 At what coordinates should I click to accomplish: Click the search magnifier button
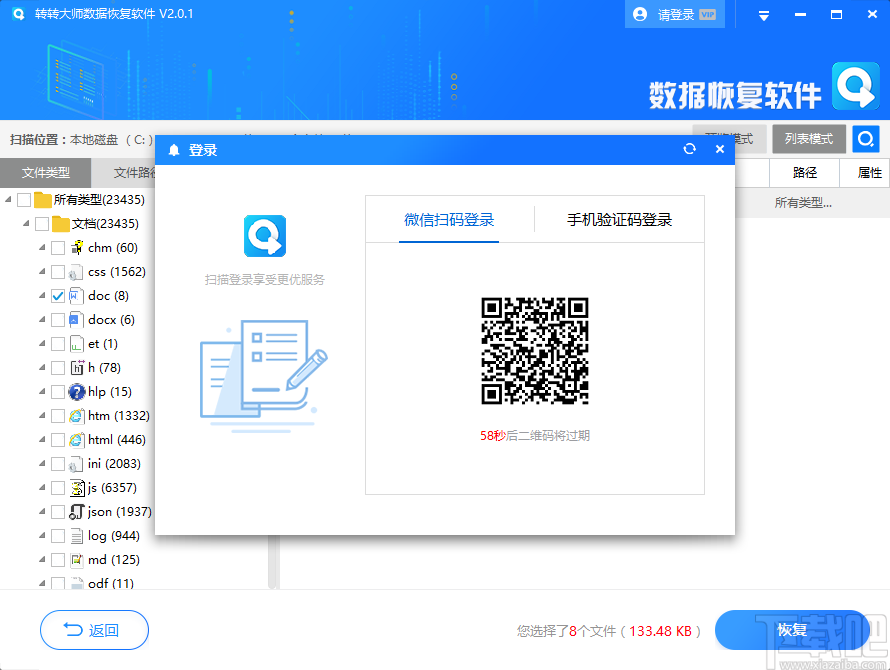866,139
